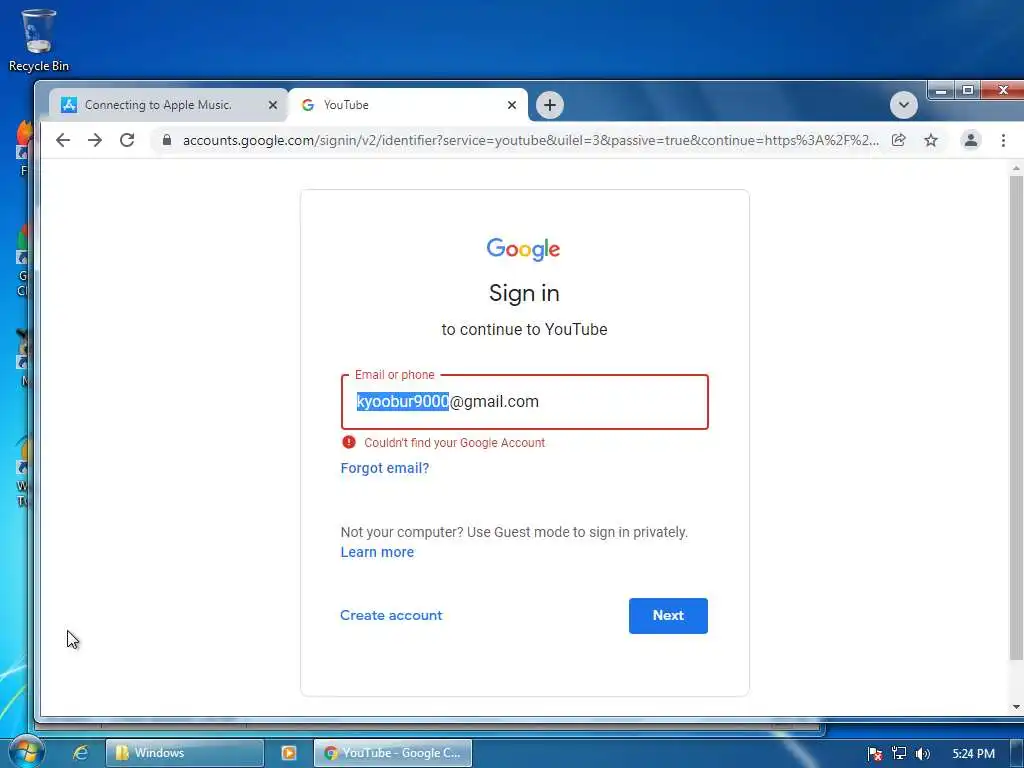Image resolution: width=1024 pixels, height=768 pixels.
Task: Close the YouTube tab
Action: (512, 105)
